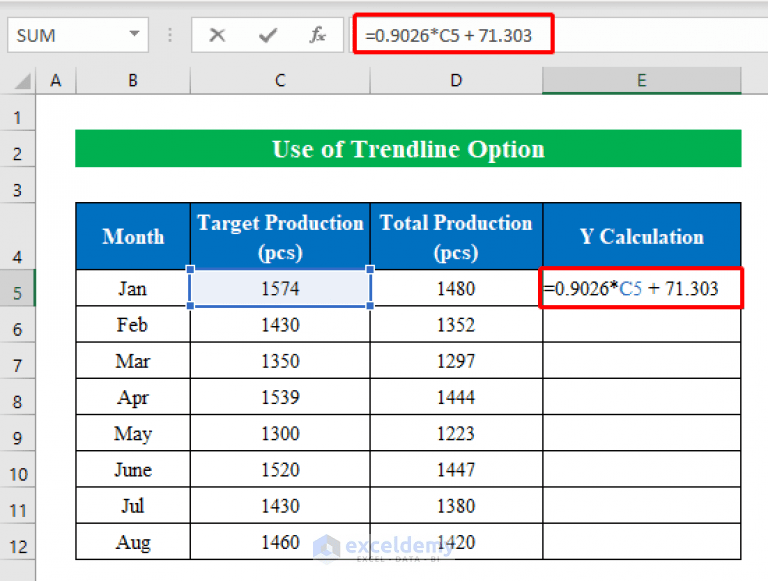Select column C header
The image size is (768, 581).
(x=280, y=80)
